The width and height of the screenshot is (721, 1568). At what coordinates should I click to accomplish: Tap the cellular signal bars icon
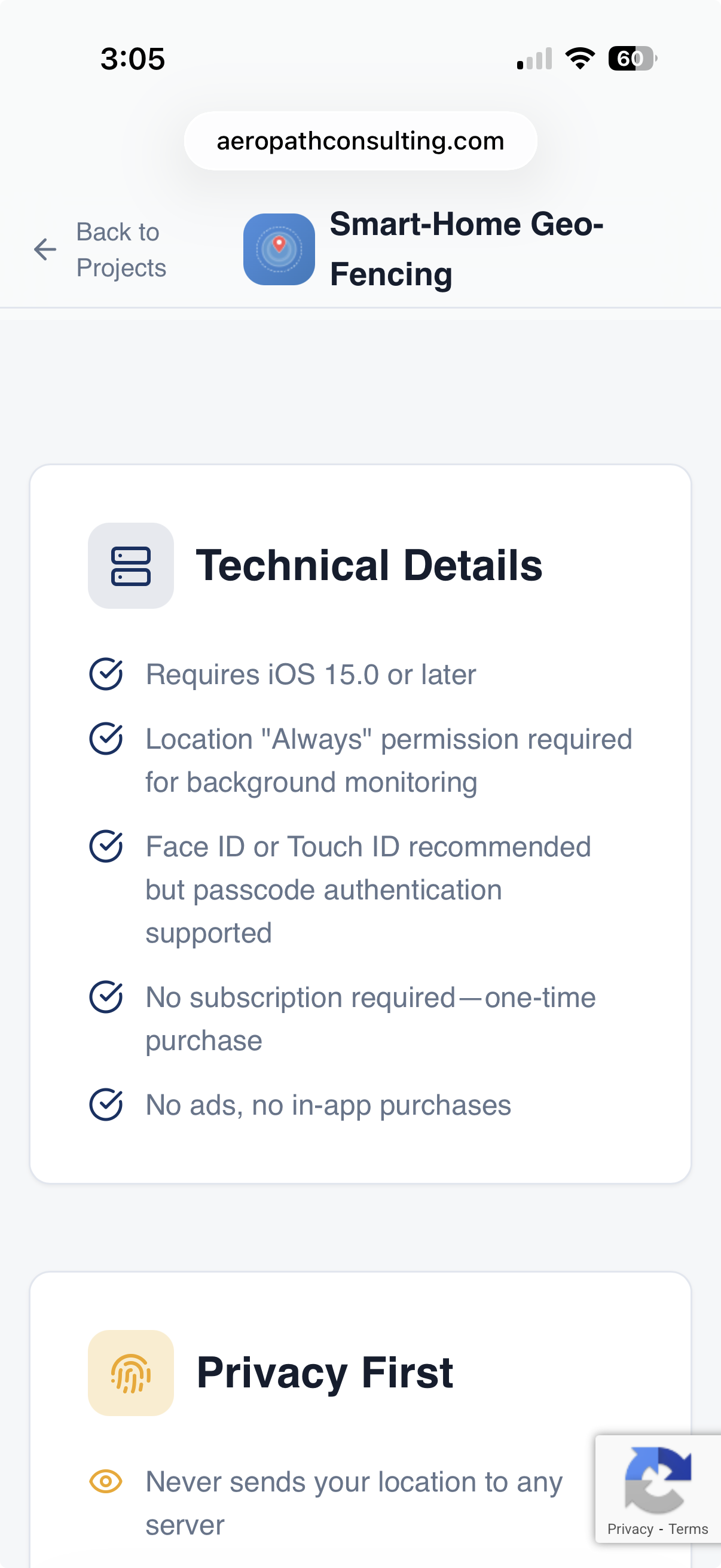[x=534, y=59]
